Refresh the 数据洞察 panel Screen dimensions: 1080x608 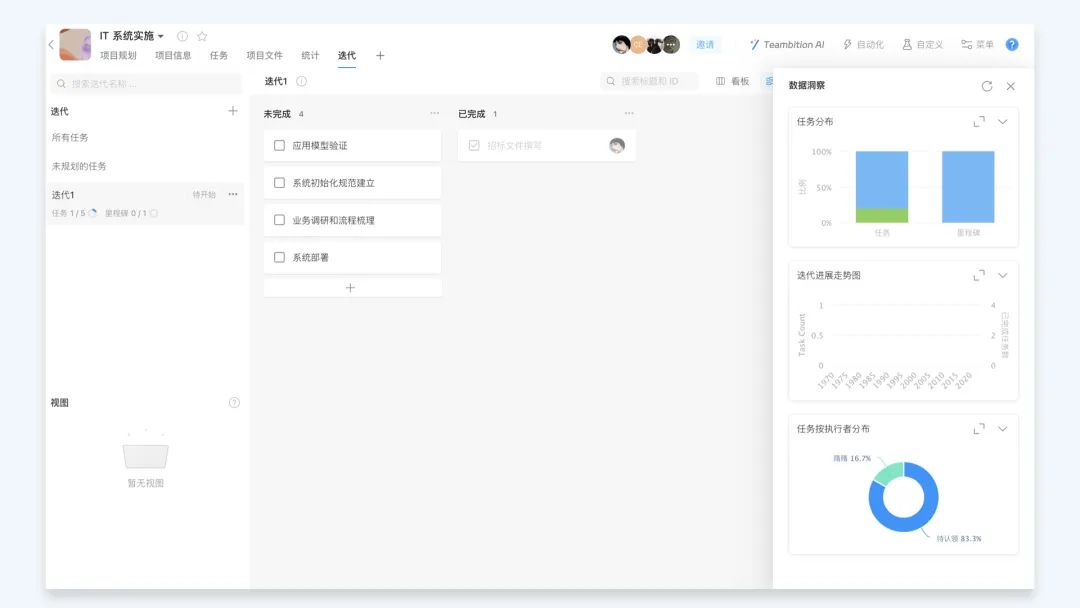tap(987, 86)
